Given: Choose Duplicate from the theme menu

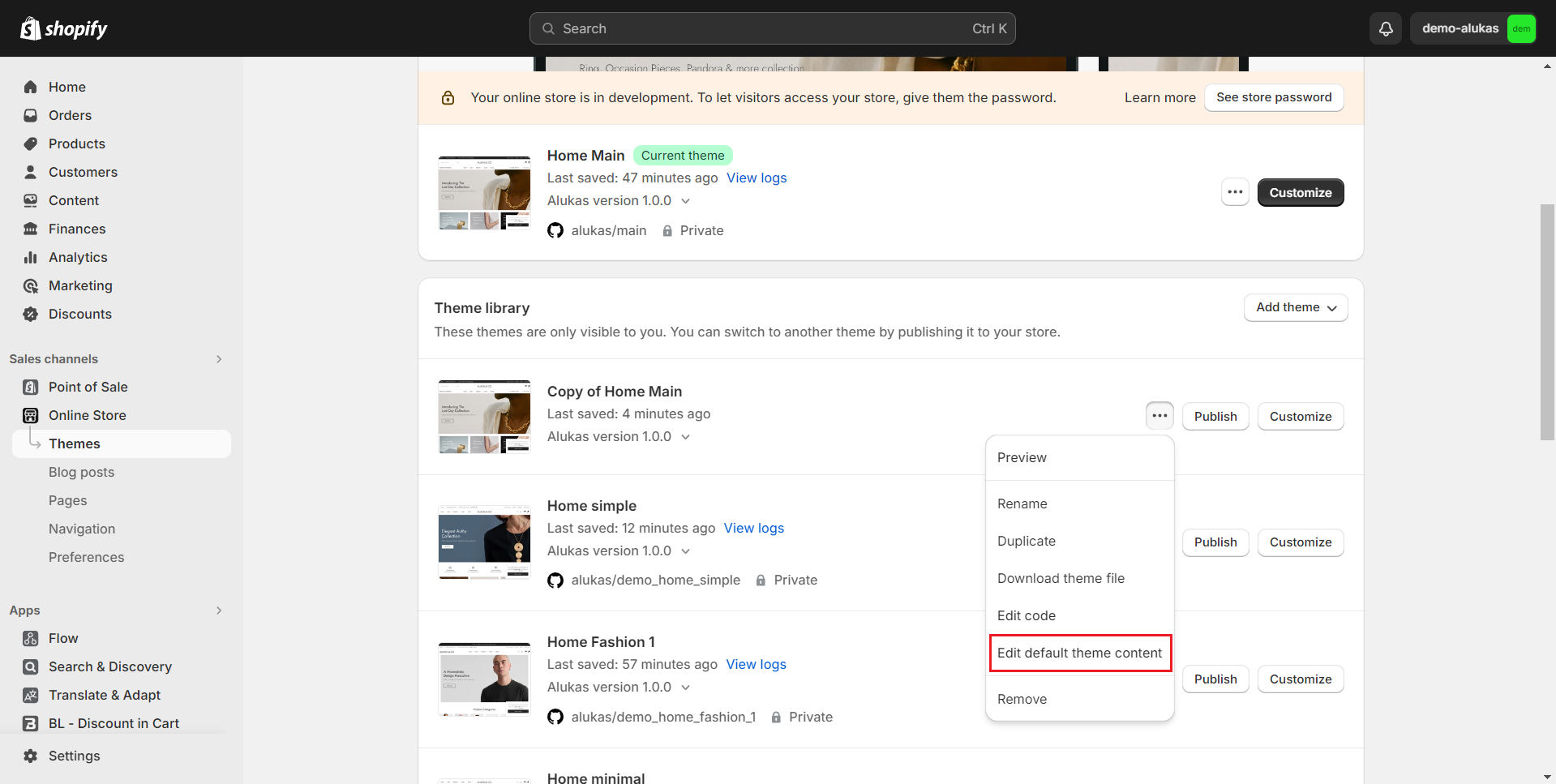Looking at the screenshot, I should tap(1026, 541).
